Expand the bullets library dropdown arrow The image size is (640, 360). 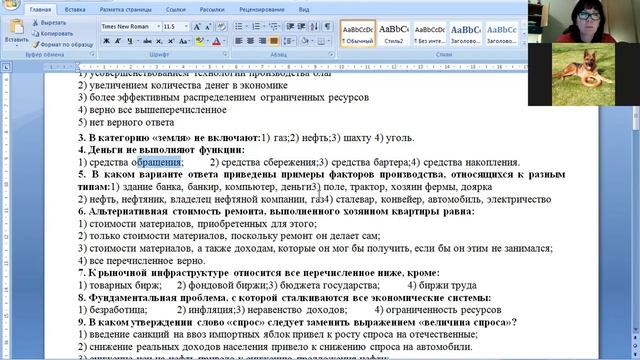click(x=246, y=27)
